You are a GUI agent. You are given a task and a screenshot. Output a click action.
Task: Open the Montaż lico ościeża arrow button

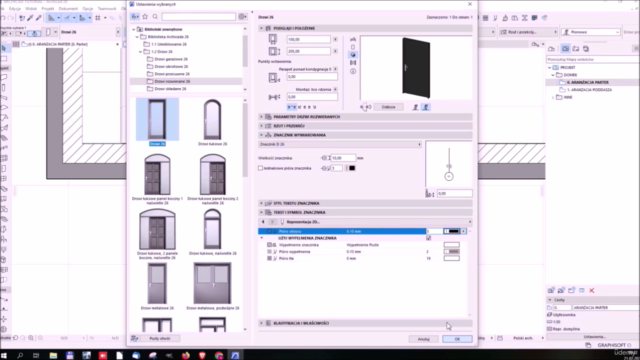coord(336,89)
